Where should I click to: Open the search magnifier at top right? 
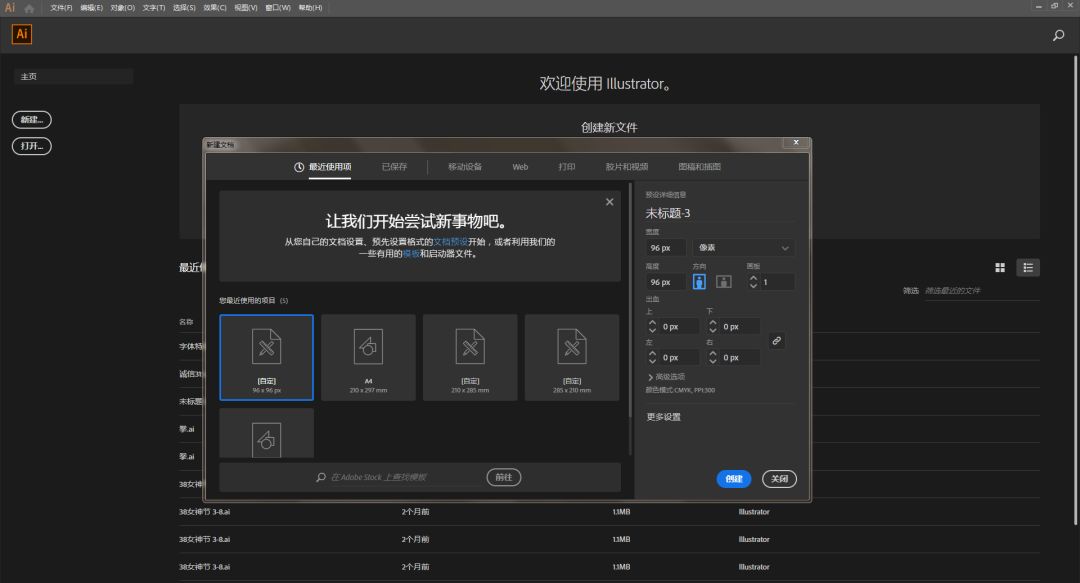tap(1059, 35)
